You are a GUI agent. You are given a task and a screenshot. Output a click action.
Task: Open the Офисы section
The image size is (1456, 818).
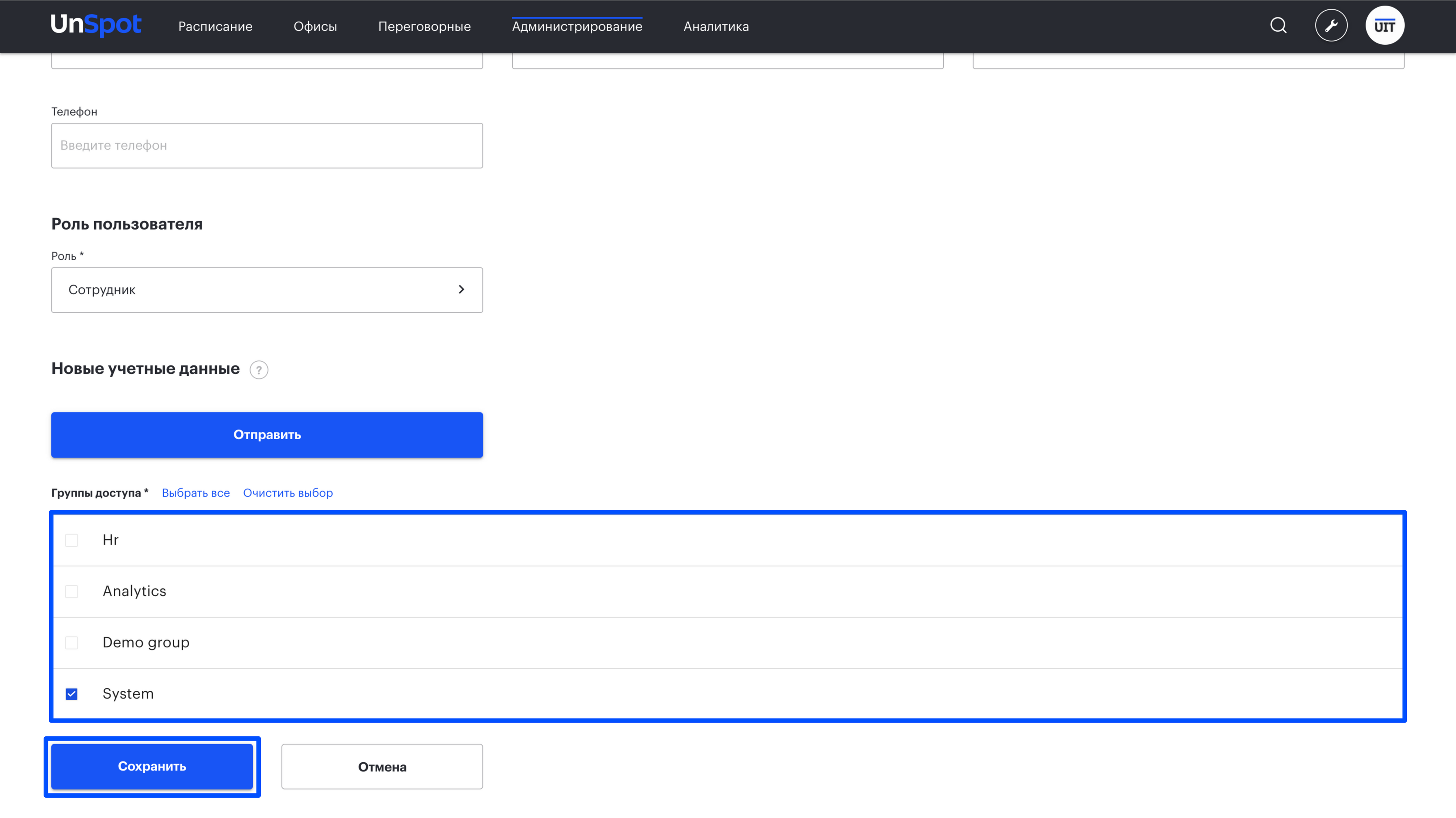[x=315, y=26]
